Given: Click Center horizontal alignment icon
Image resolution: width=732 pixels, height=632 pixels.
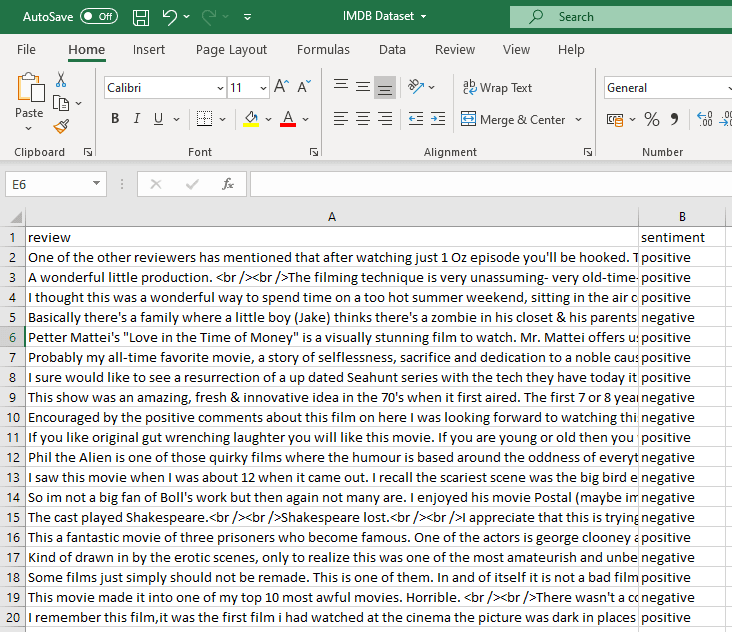Looking at the screenshot, I should click(x=363, y=119).
